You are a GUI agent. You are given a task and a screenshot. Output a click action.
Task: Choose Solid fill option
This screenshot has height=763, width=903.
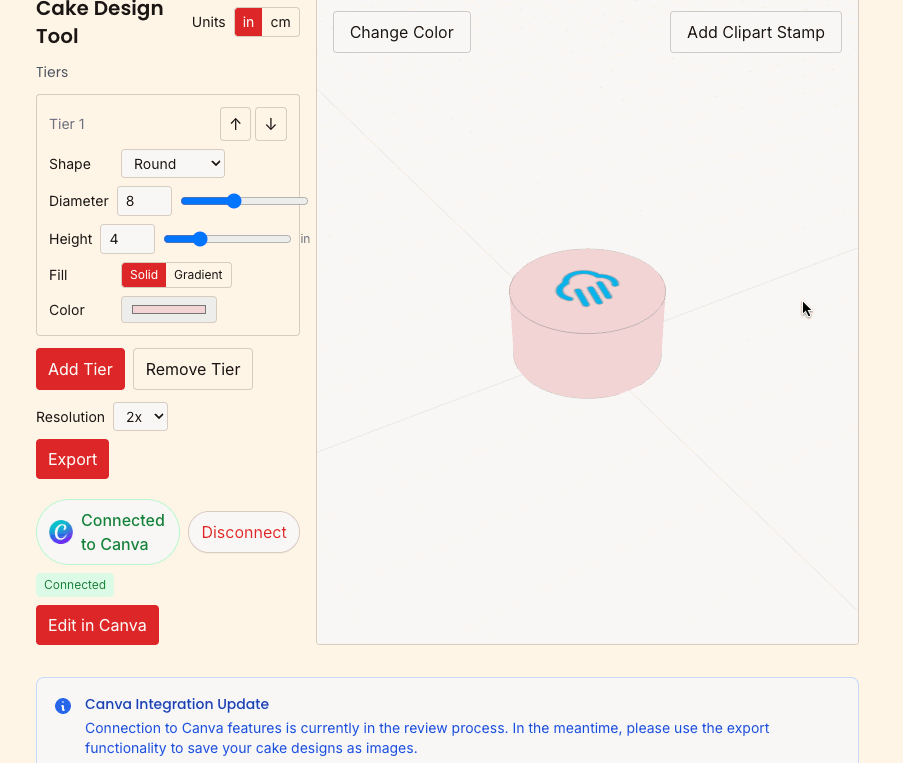(143, 275)
